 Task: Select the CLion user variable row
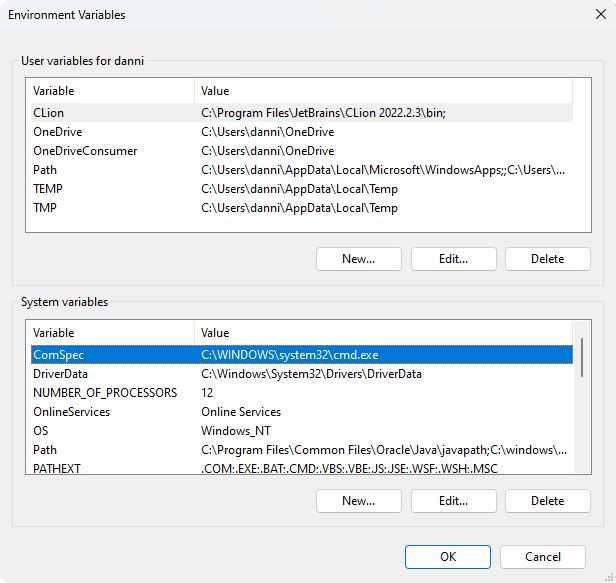(x=302, y=113)
